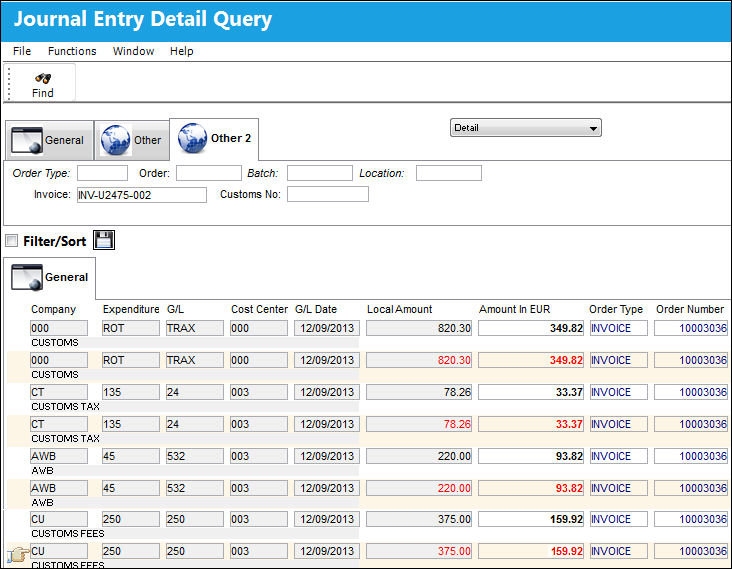The height and width of the screenshot is (569, 732).
Task: Click the Invoice field containing INV-U2475-002
Action: pos(141,195)
